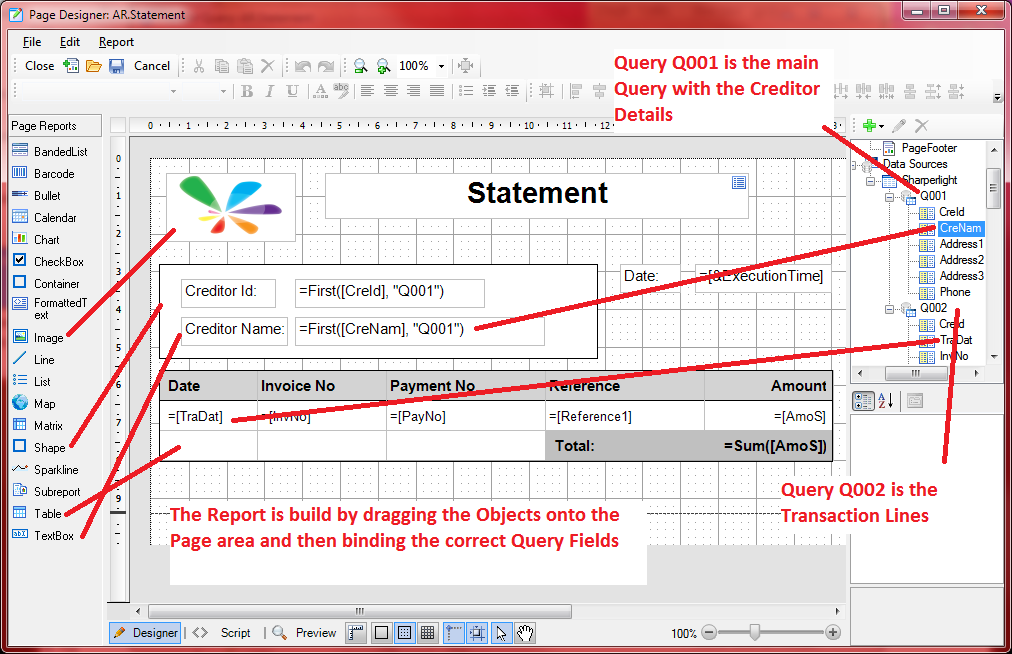This screenshot has height=654, width=1012.
Task: Center align text in formatting toolbar
Action: coord(390,91)
